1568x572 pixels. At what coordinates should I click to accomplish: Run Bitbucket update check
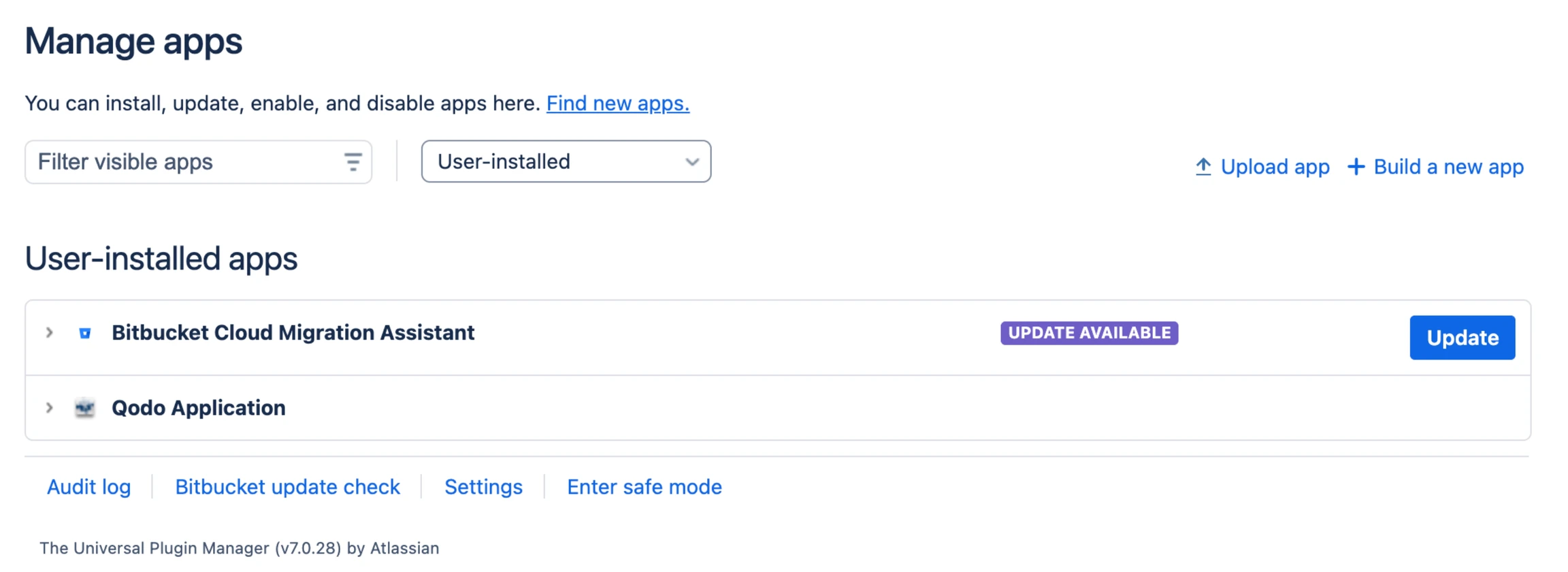(287, 487)
